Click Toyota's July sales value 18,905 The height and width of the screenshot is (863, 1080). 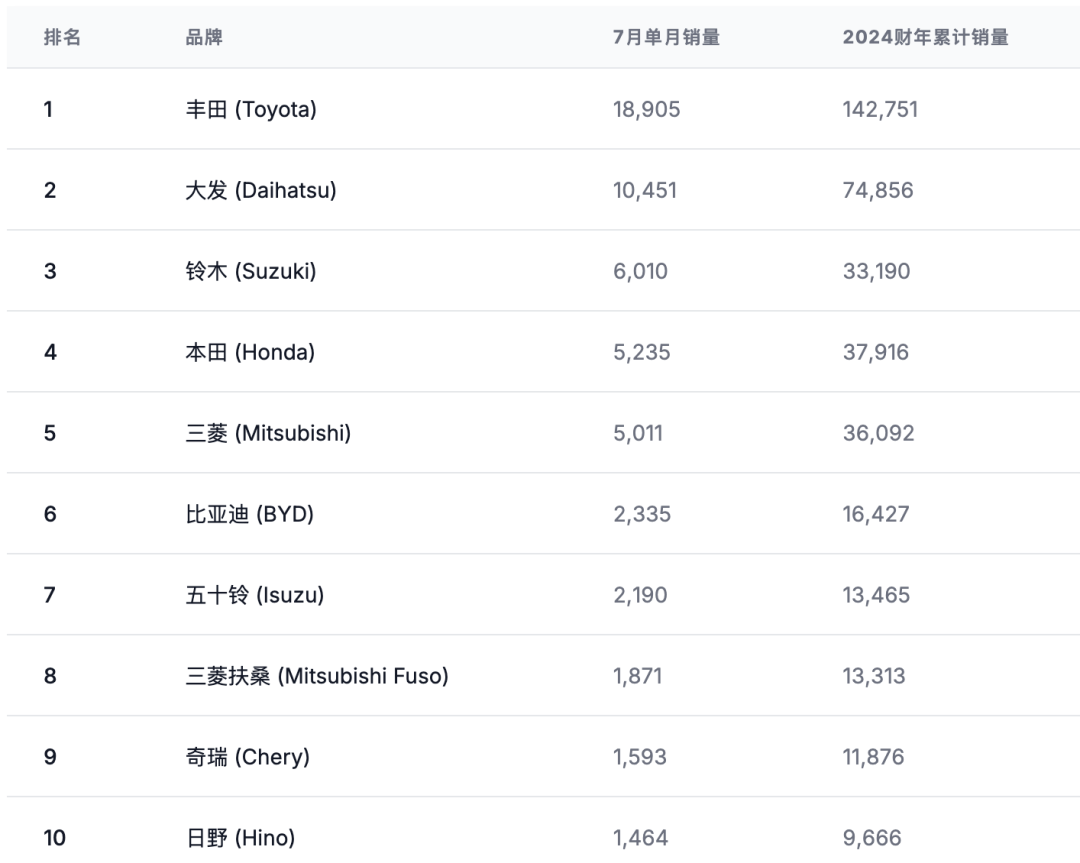pos(646,109)
